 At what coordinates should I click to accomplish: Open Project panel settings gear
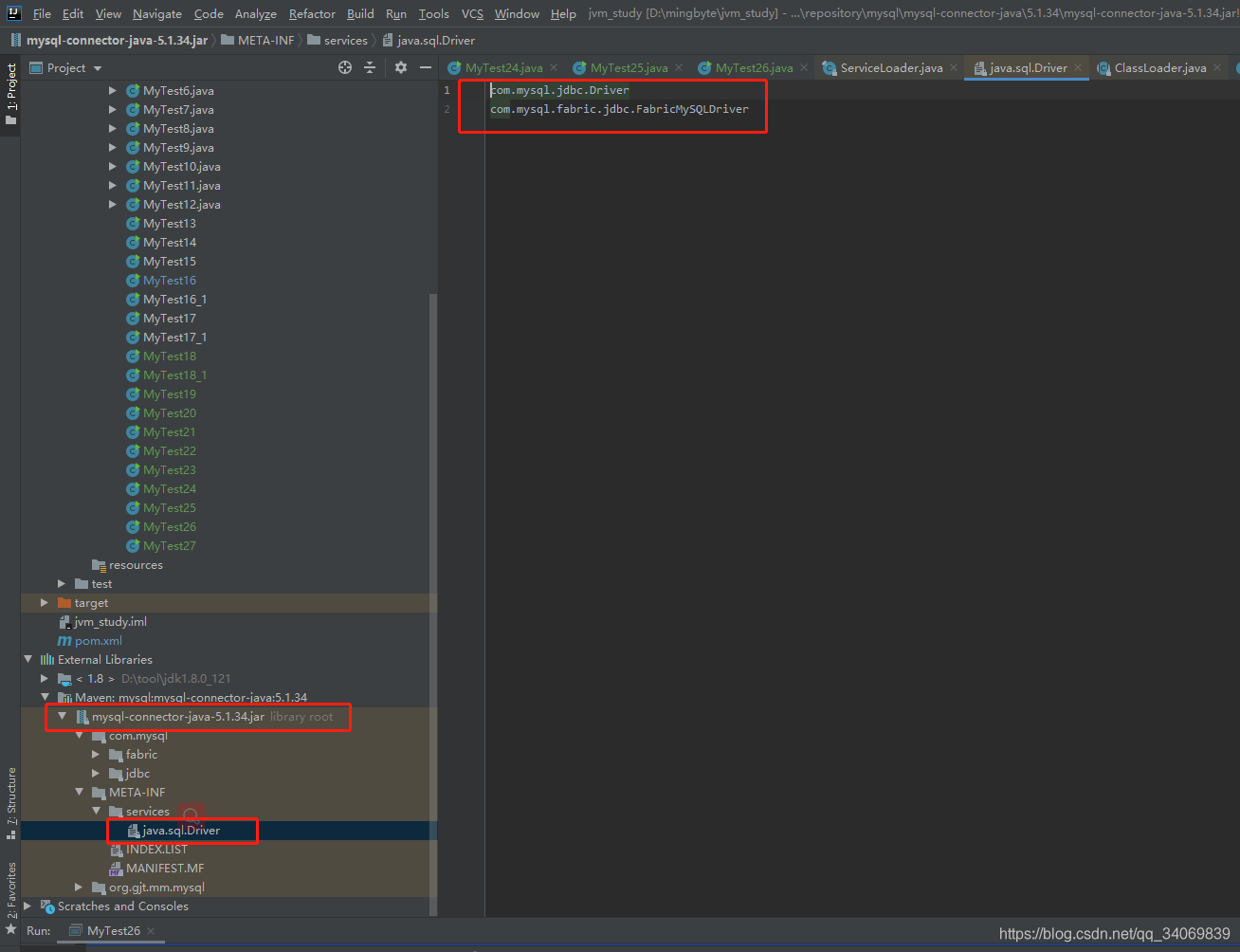401,67
